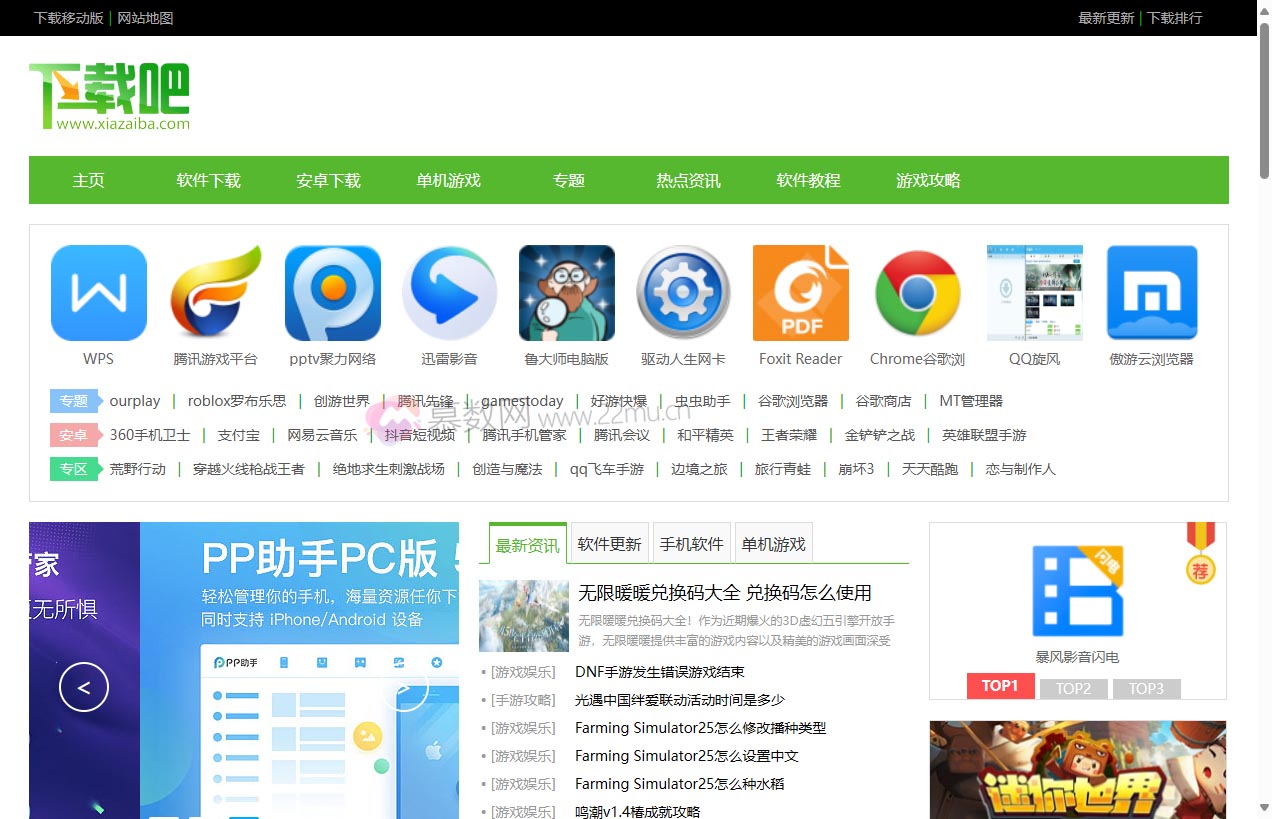Open the Chrome谷歌浏览 icon
The height and width of the screenshot is (819, 1272).
[917, 292]
